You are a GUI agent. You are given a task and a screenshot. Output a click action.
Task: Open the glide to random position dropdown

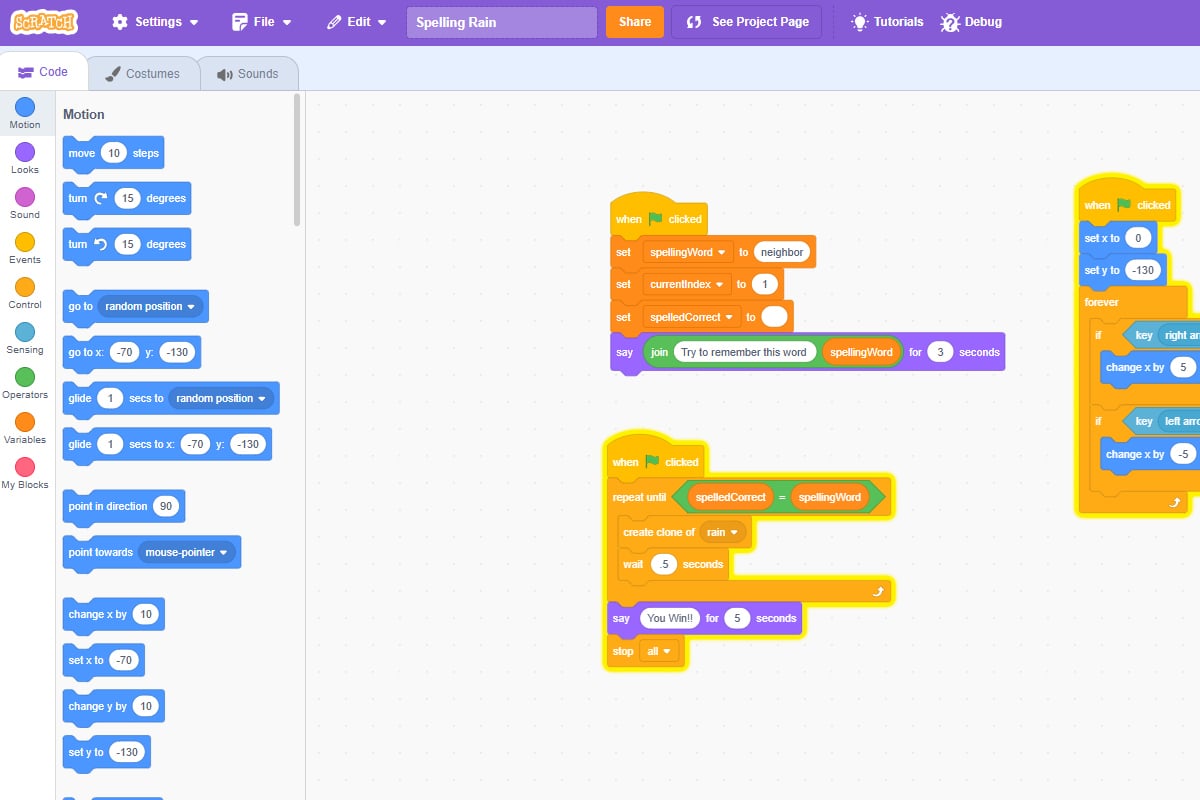pyautogui.click(x=221, y=398)
